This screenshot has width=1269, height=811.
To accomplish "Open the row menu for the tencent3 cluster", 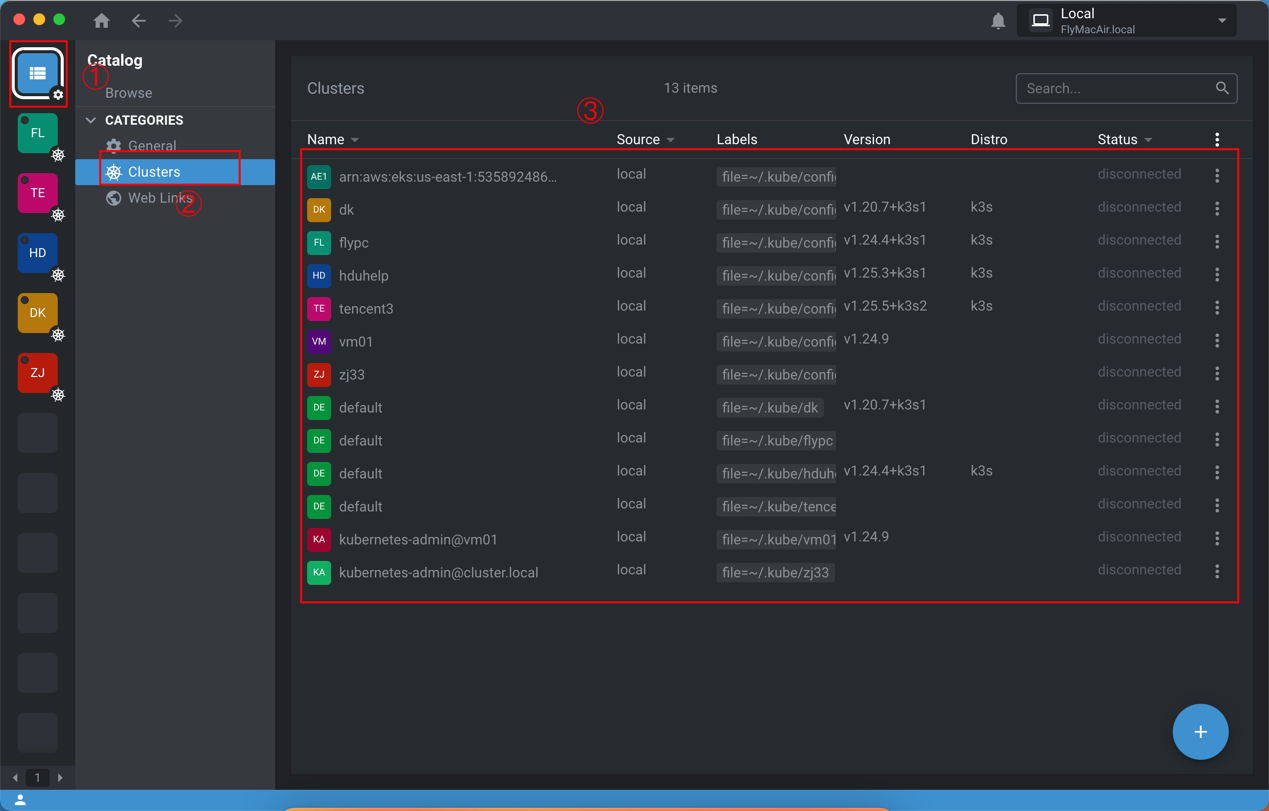I will (x=1217, y=308).
